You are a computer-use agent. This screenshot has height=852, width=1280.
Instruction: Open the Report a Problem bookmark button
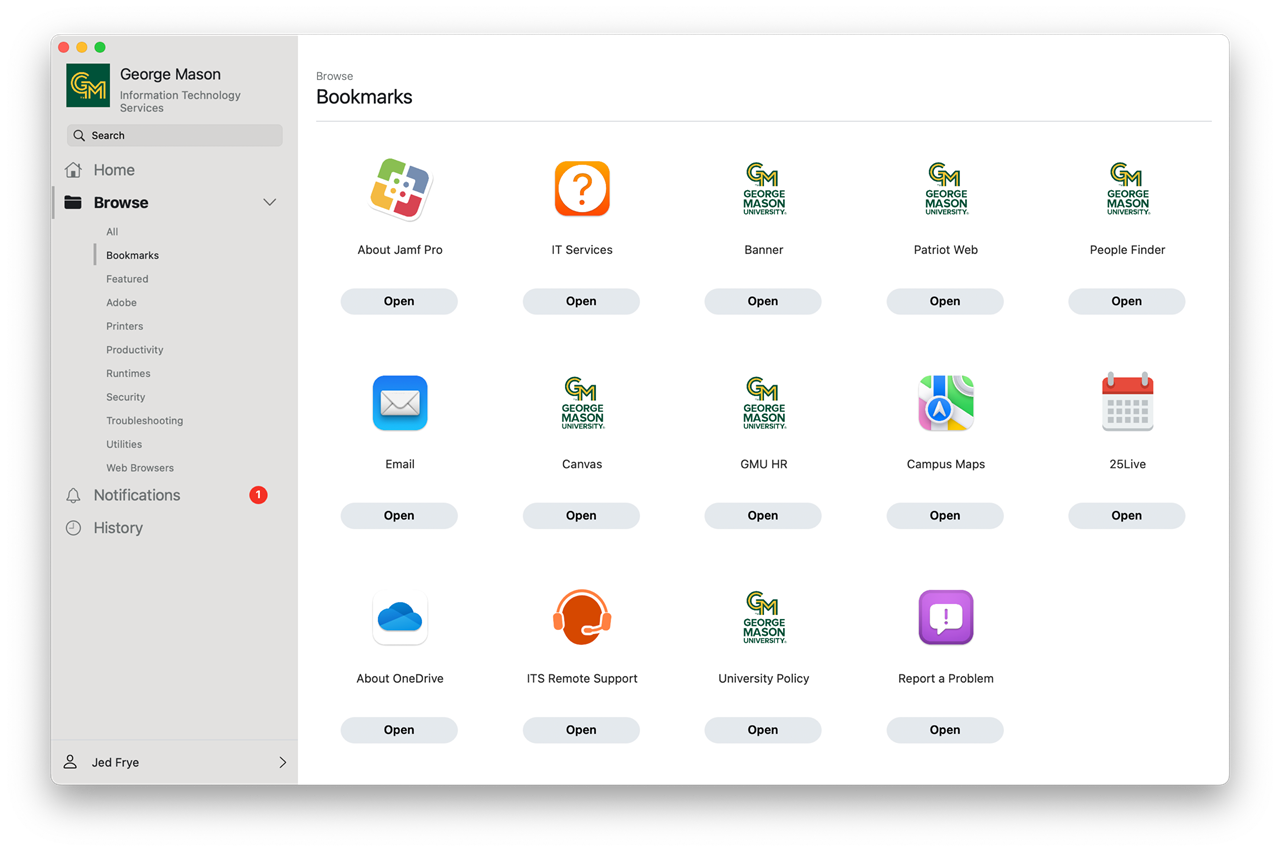point(945,730)
